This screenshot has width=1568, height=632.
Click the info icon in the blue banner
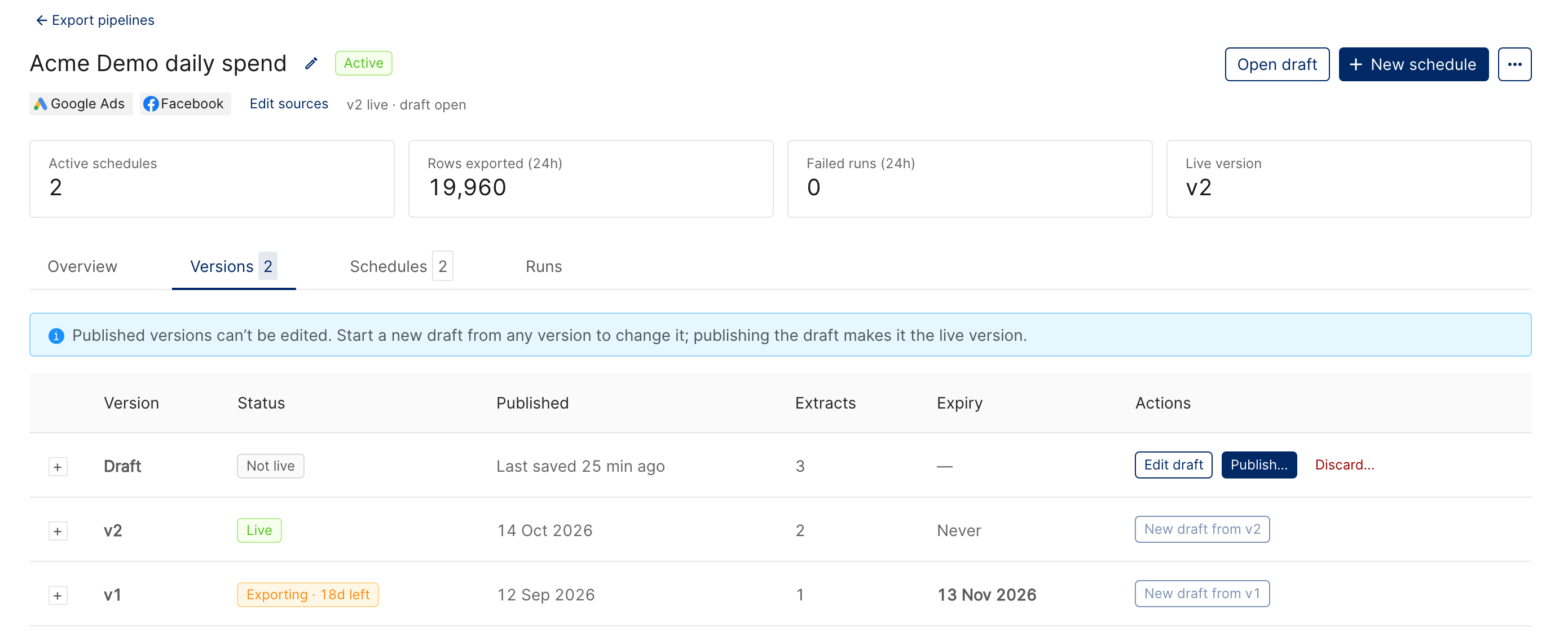(56, 336)
